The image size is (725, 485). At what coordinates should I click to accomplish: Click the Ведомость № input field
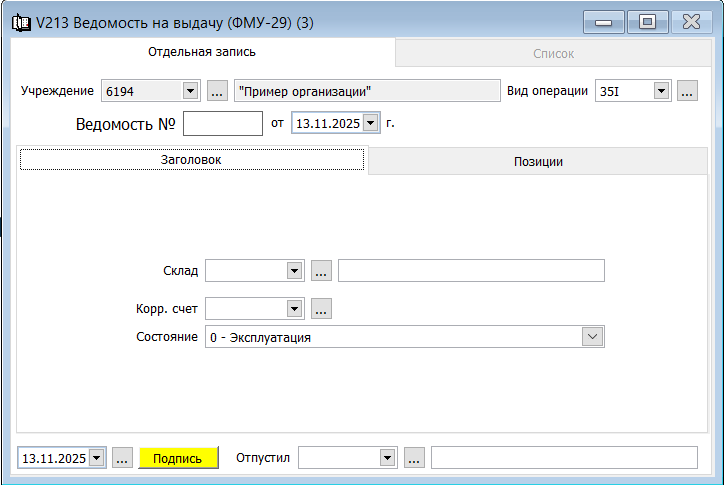(x=223, y=124)
